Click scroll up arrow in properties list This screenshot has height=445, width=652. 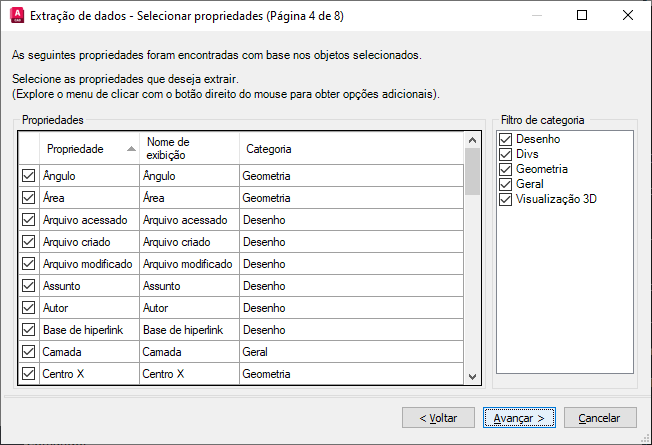click(x=473, y=140)
